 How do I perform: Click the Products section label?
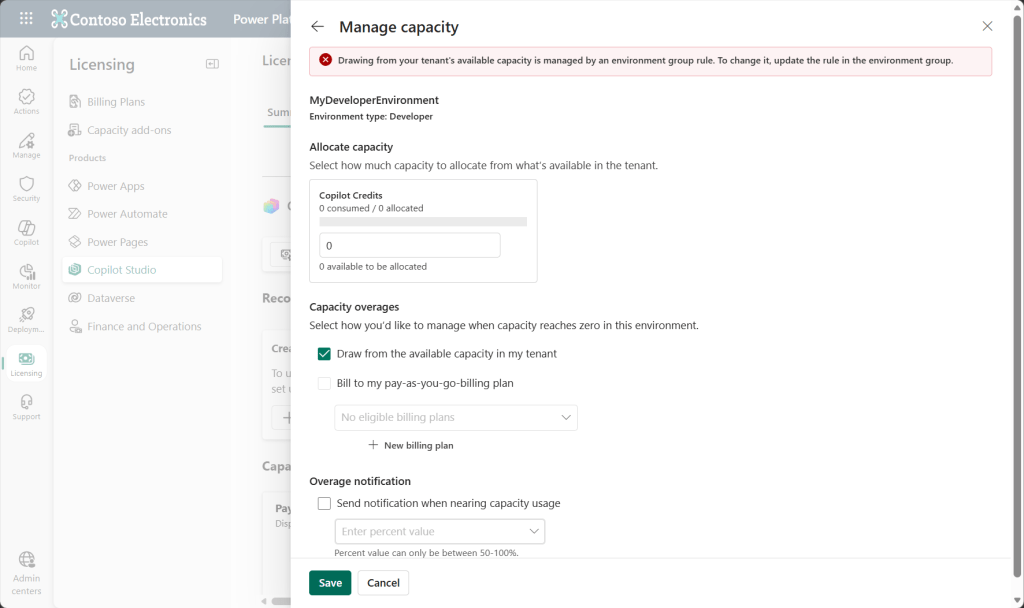point(88,158)
